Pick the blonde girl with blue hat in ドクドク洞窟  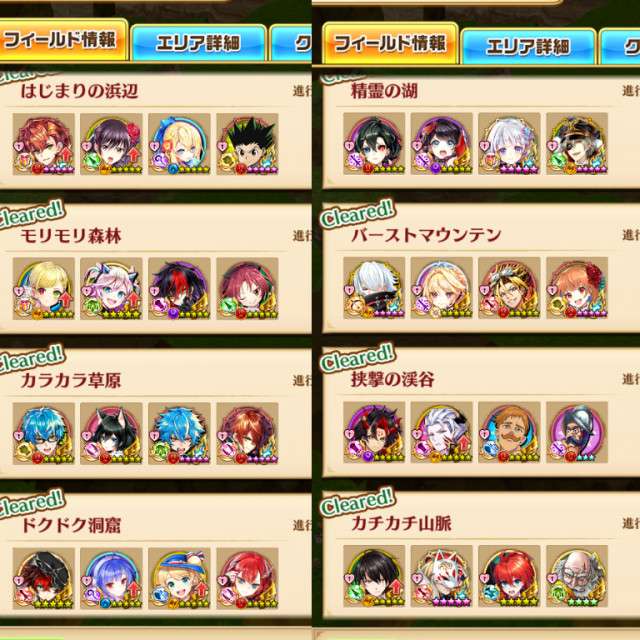click(179, 578)
